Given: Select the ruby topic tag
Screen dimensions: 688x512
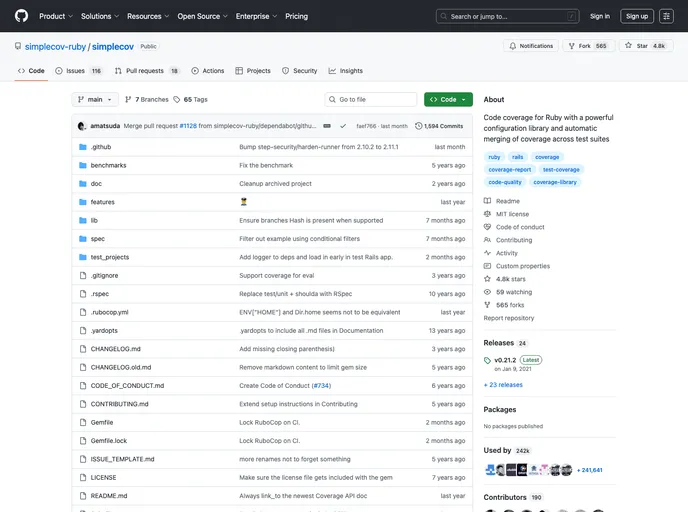Looking at the screenshot, I should click(x=494, y=157).
